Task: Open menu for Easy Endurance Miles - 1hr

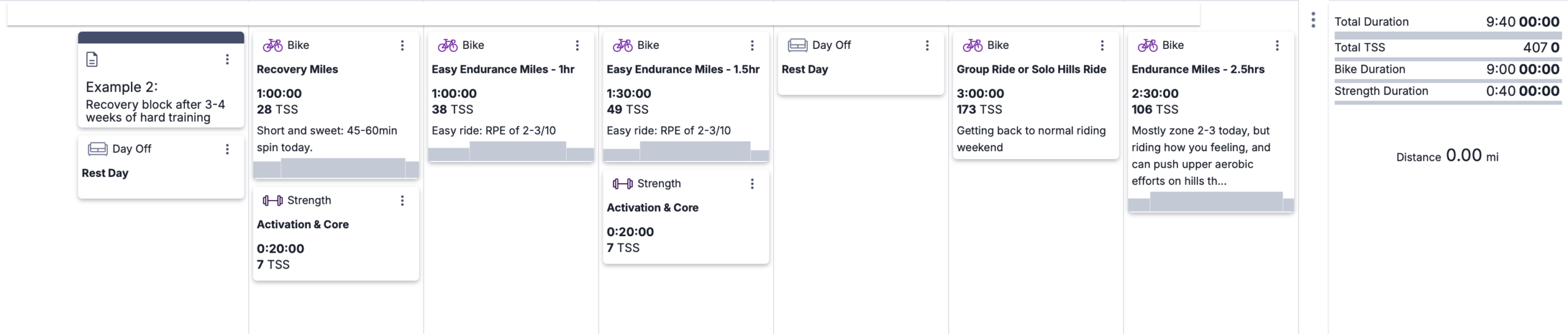Action: click(x=577, y=45)
